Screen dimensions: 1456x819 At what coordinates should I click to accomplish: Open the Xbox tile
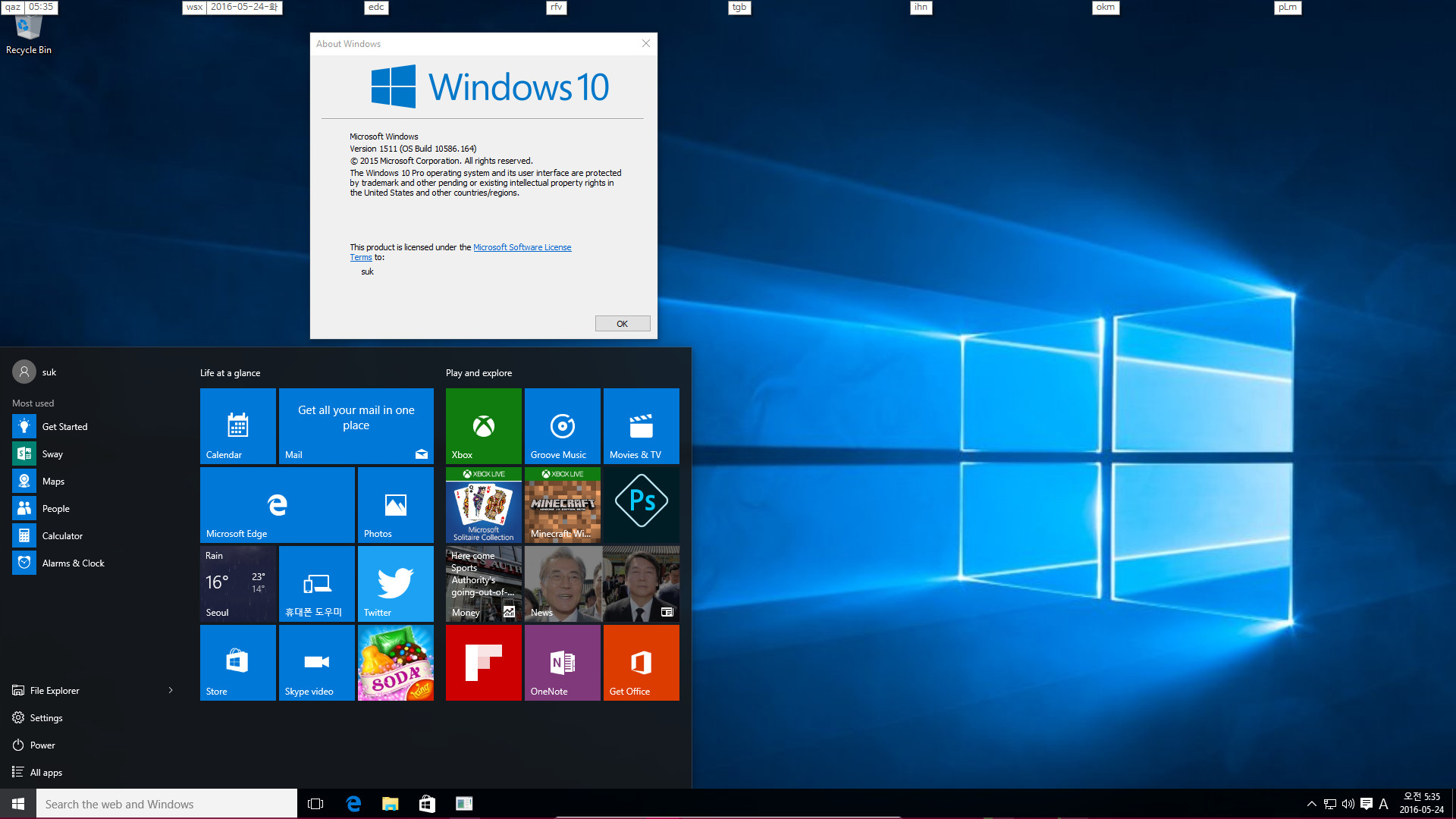[x=484, y=426]
